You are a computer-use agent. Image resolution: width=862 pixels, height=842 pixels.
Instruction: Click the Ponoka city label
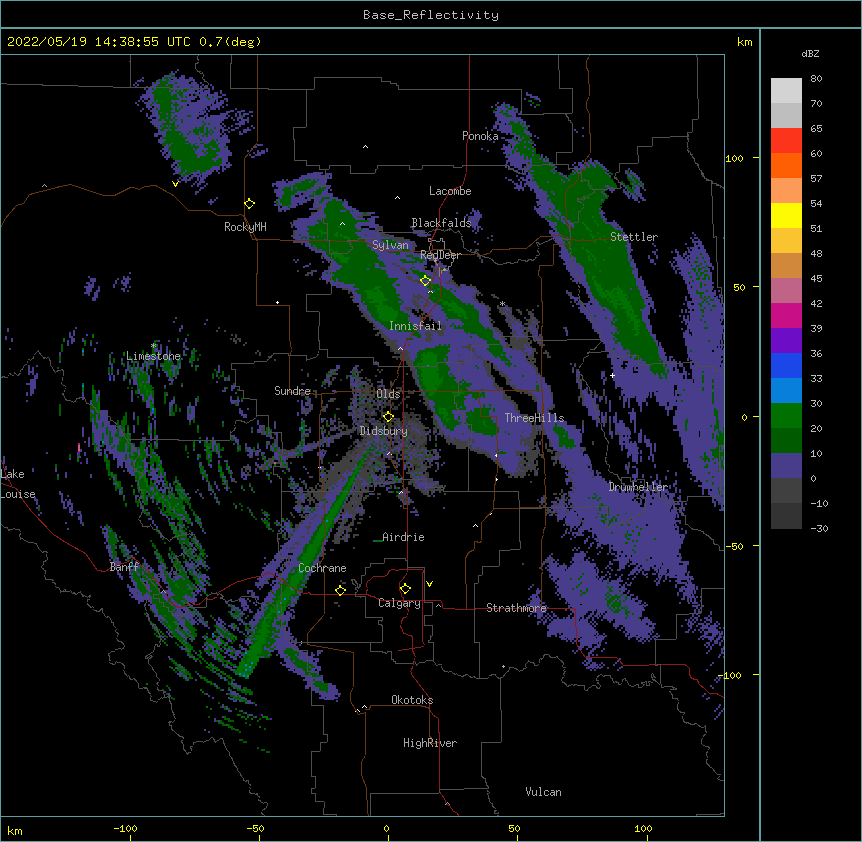(480, 136)
